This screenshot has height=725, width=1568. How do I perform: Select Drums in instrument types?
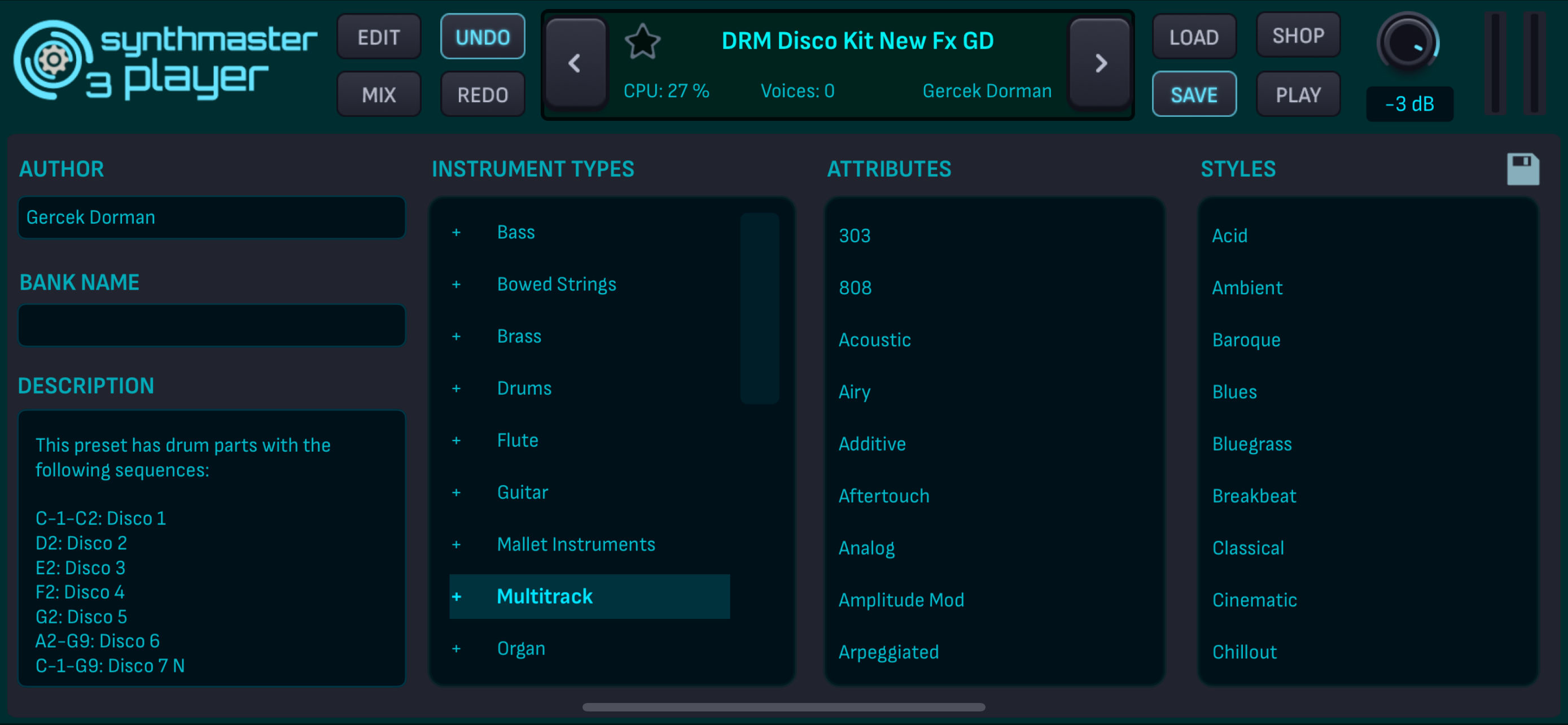[x=524, y=388]
